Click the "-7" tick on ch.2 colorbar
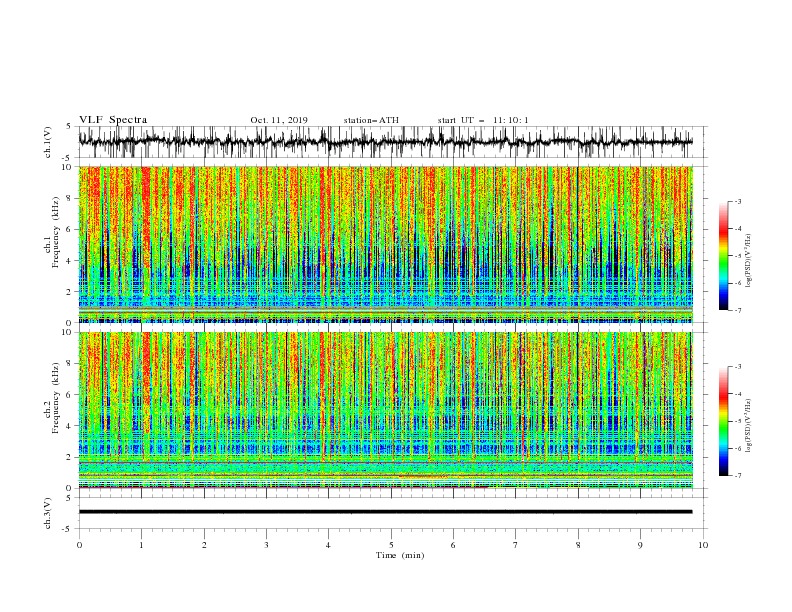Image resolution: width=792 pixels, height=612 pixels. [738, 475]
